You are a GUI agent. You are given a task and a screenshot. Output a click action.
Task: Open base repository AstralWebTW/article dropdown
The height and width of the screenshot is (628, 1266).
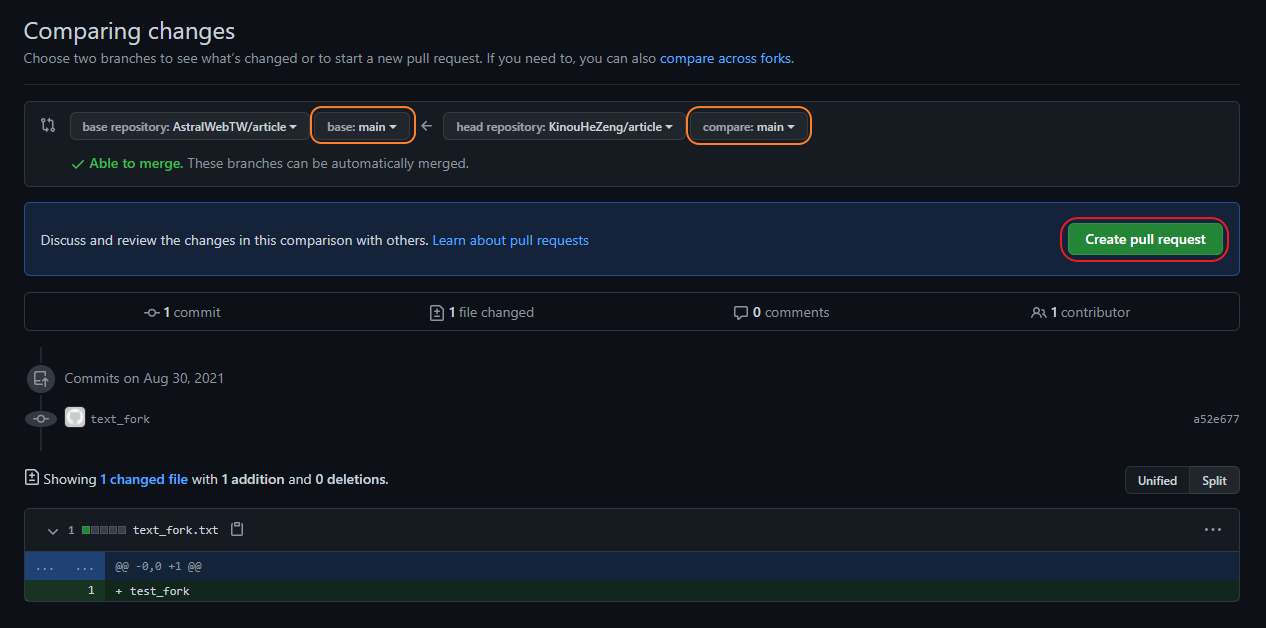coord(190,127)
